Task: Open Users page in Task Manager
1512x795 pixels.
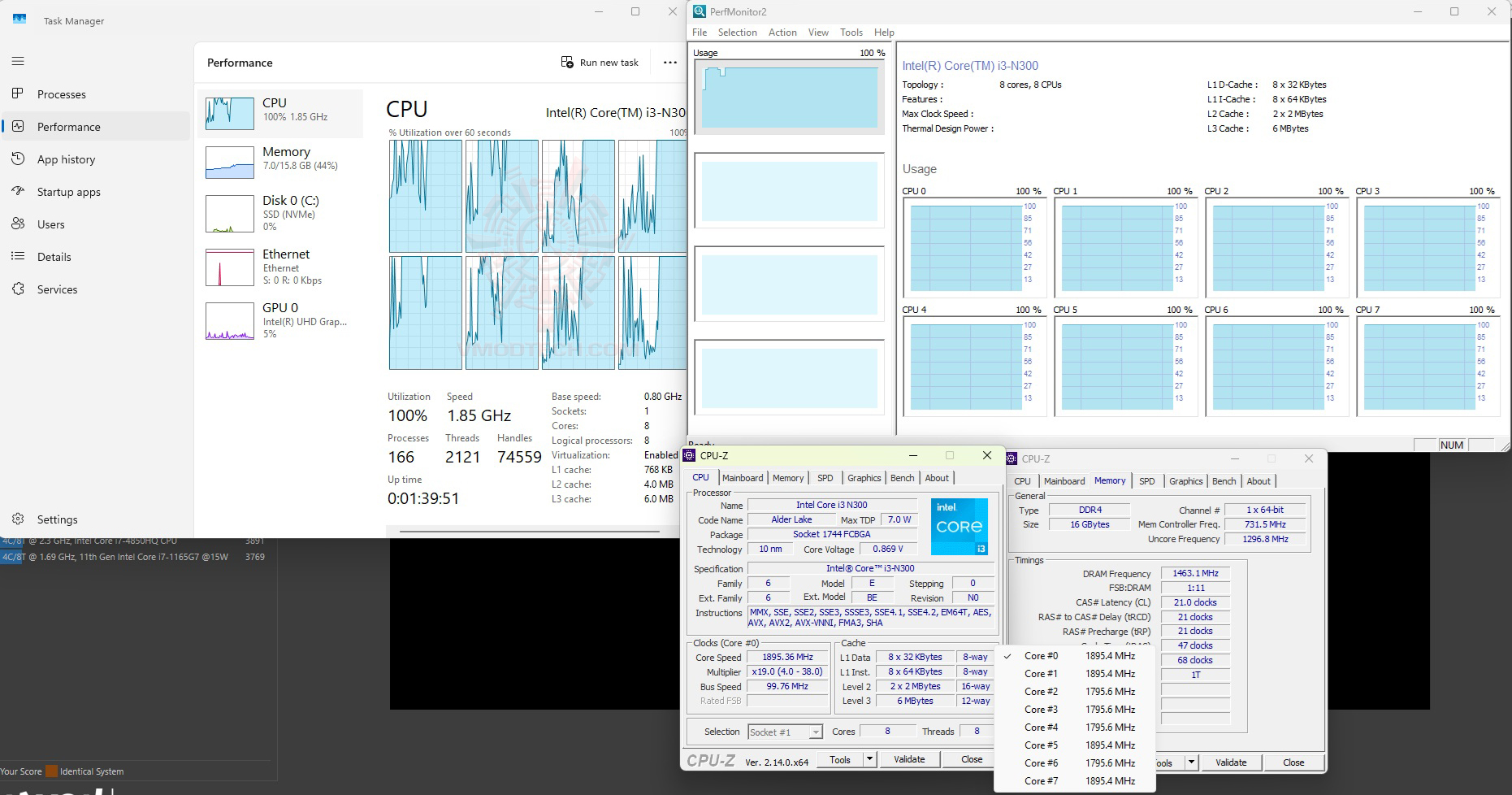Action: pos(96,224)
